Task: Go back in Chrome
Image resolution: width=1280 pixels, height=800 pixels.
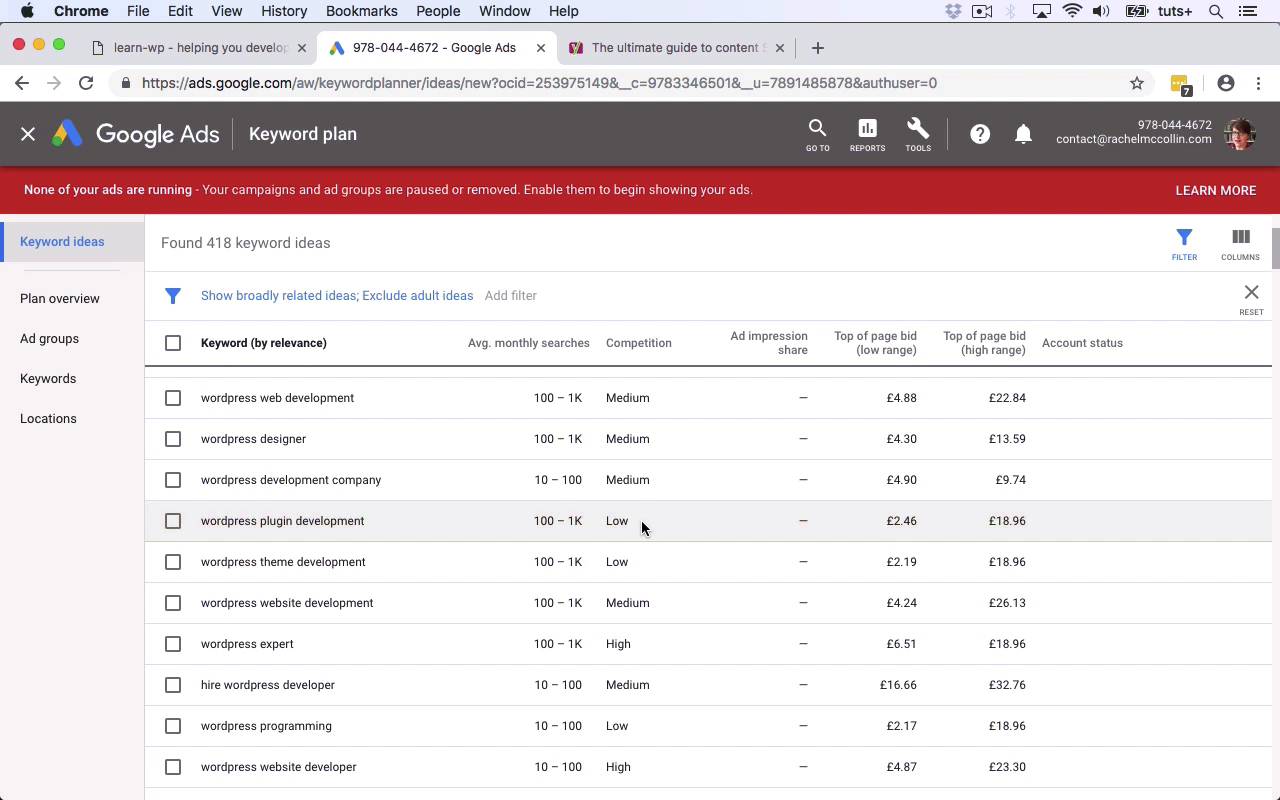Action: (22, 83)
